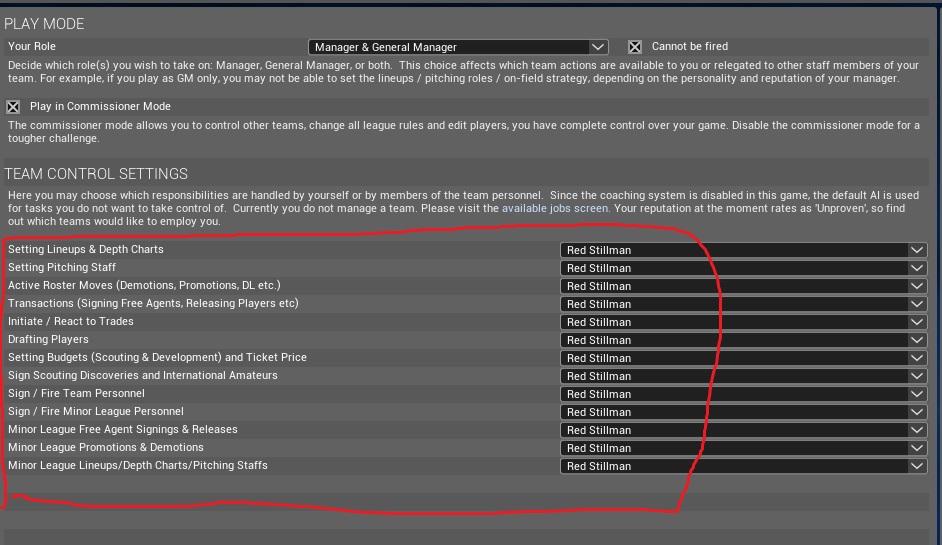The image size is (942, 545).
Task: Expand Setting Pitching Staff dropdown
Action: pos(743,268)
